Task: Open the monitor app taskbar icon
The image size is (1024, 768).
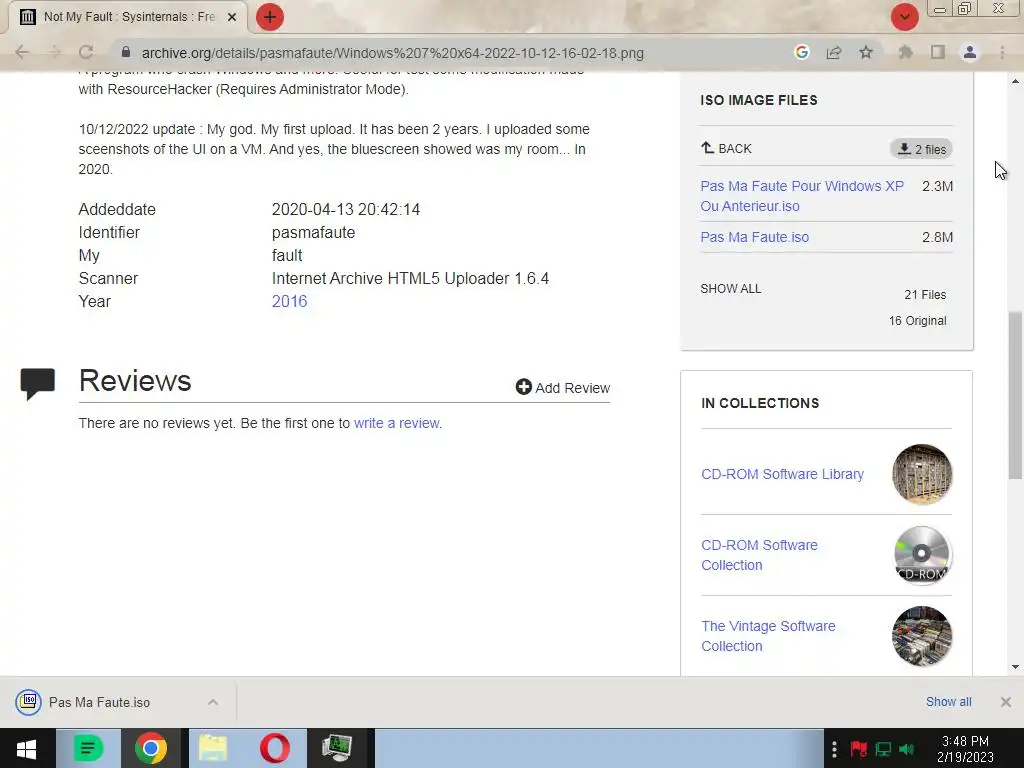Action: click(337, 748)
